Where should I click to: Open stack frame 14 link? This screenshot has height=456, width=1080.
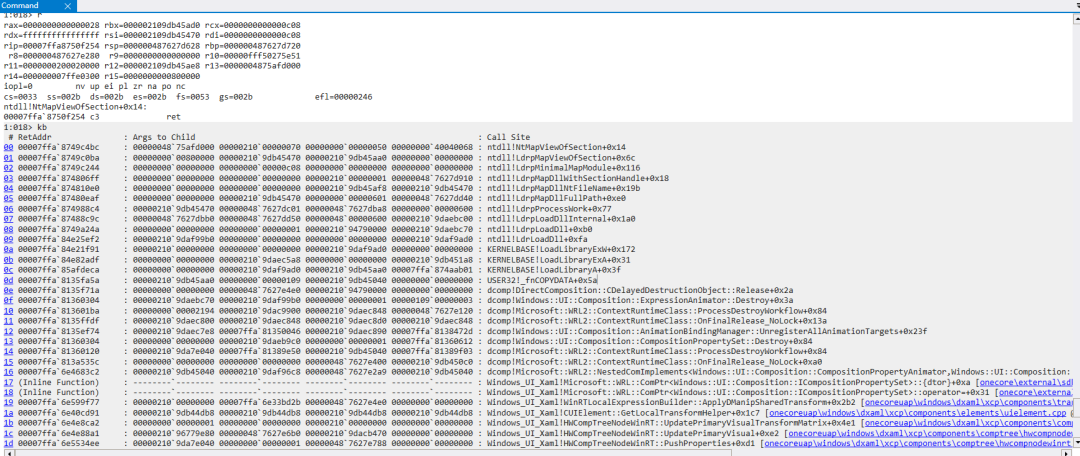click(8, 351)
